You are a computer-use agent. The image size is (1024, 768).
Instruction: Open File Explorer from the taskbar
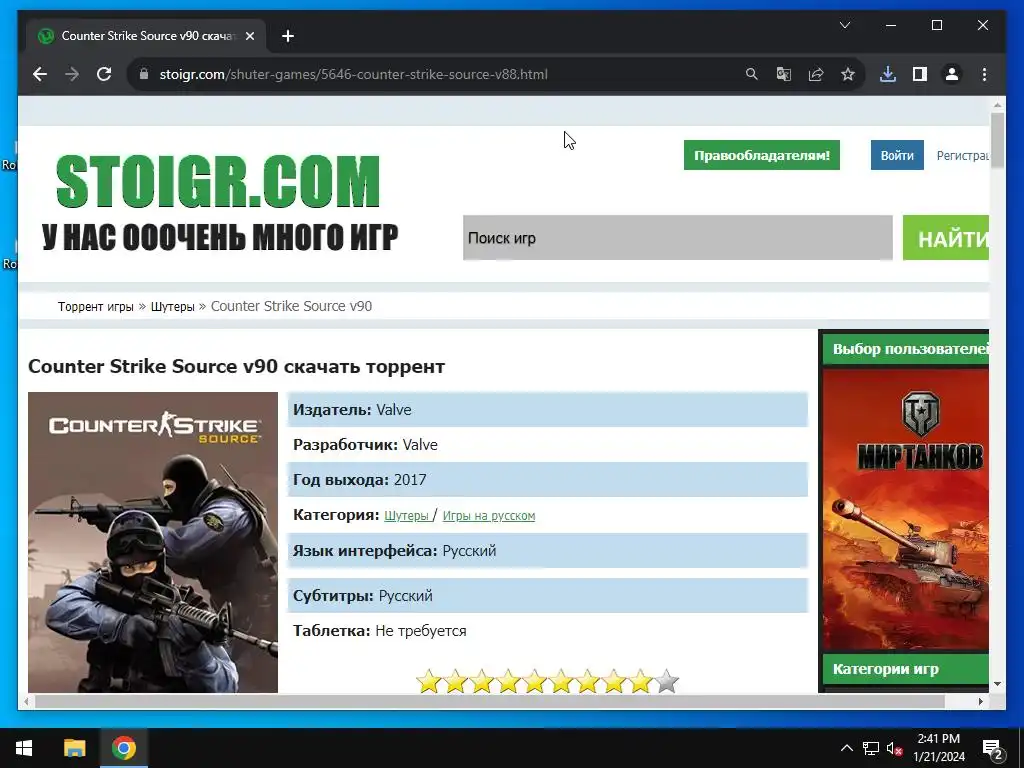pos(74,748)
